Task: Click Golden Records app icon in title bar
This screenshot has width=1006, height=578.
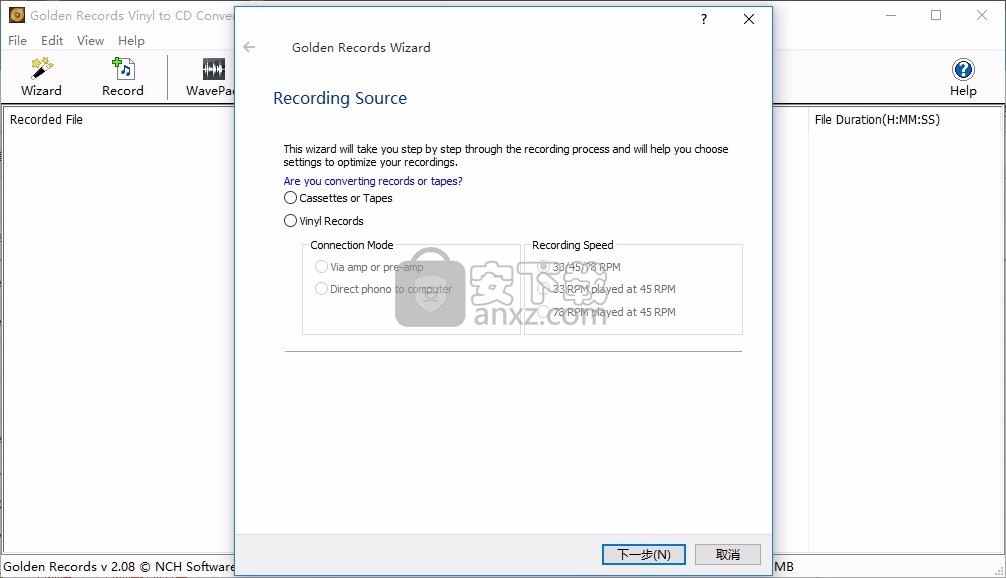Action: pos(17,15)
